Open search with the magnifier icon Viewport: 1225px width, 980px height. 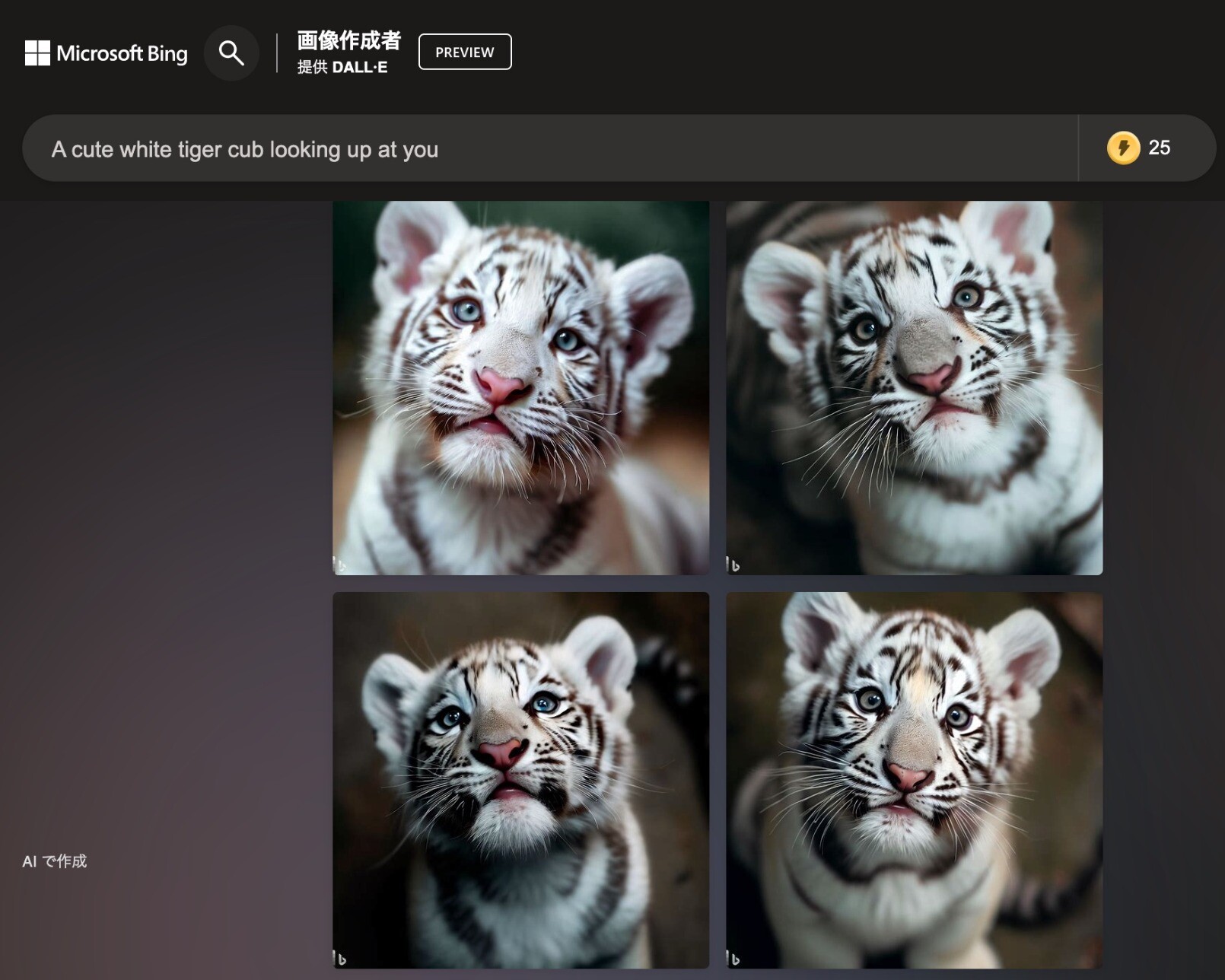(231, 53)
